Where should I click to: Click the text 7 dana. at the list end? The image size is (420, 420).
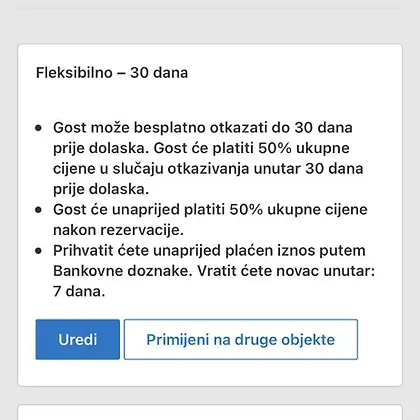tap(79, 291)
